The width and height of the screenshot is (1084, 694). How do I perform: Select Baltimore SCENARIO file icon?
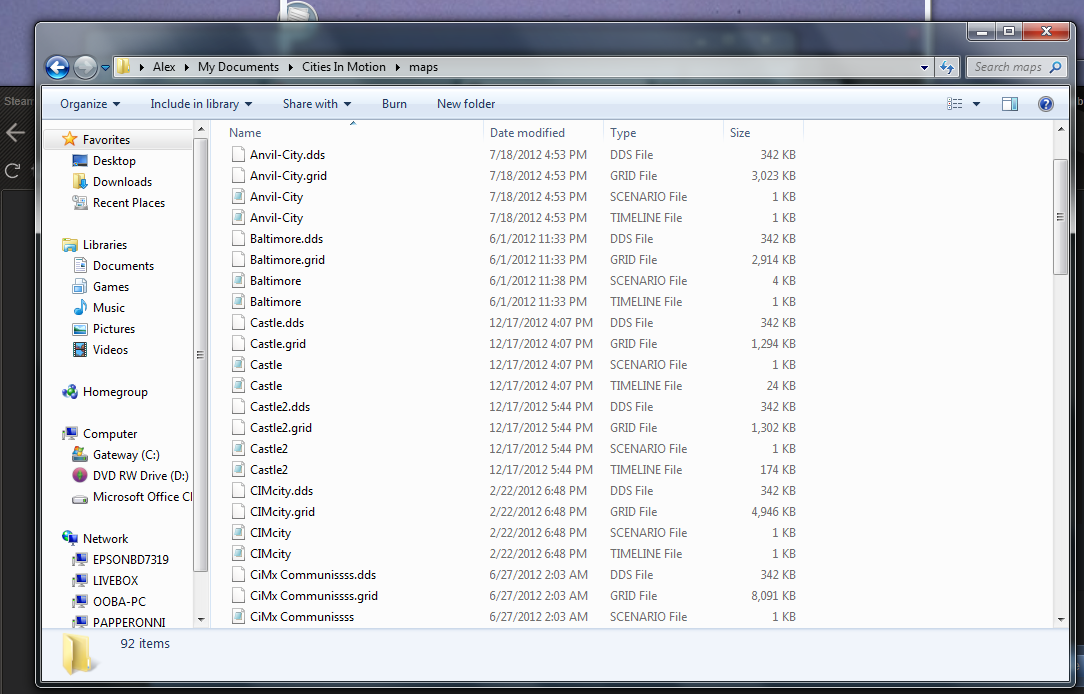tap(239, 281)
